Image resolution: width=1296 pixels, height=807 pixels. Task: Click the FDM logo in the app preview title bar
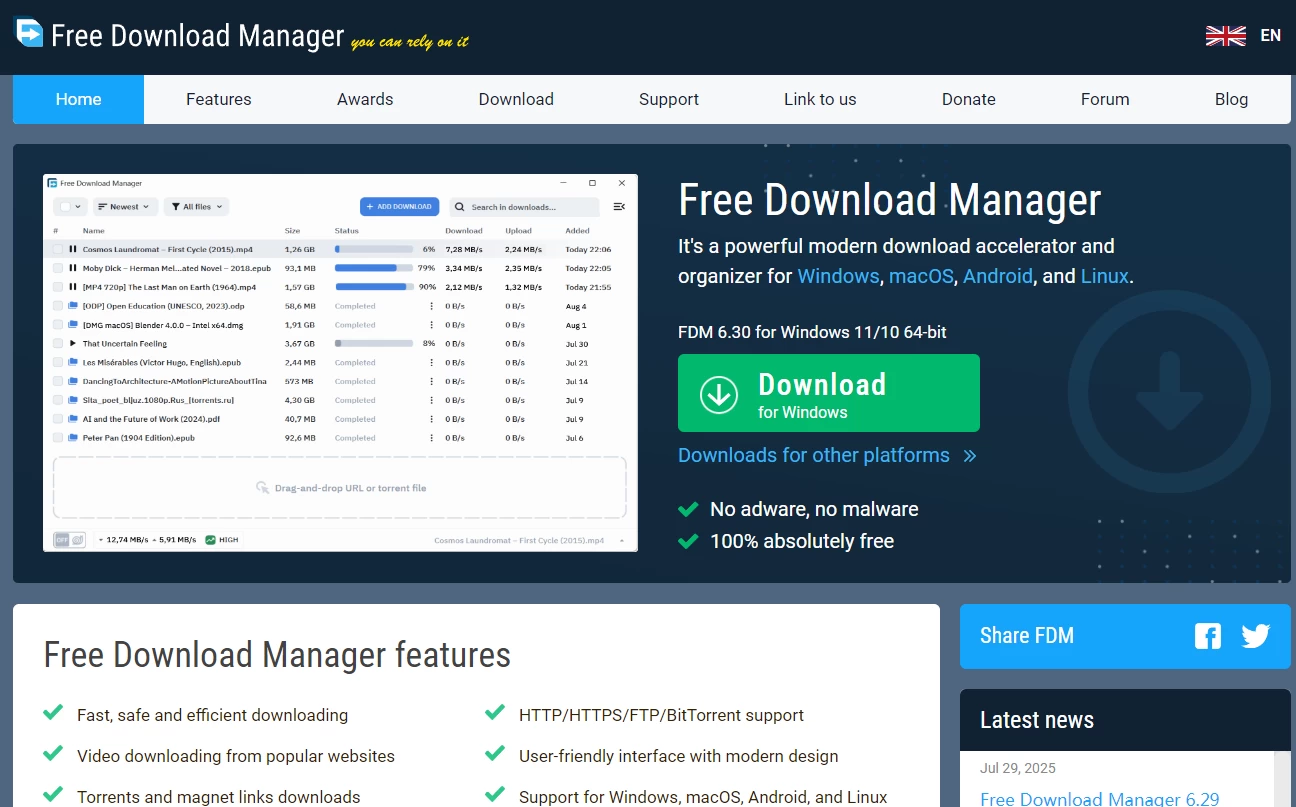[x=53, y=183]
